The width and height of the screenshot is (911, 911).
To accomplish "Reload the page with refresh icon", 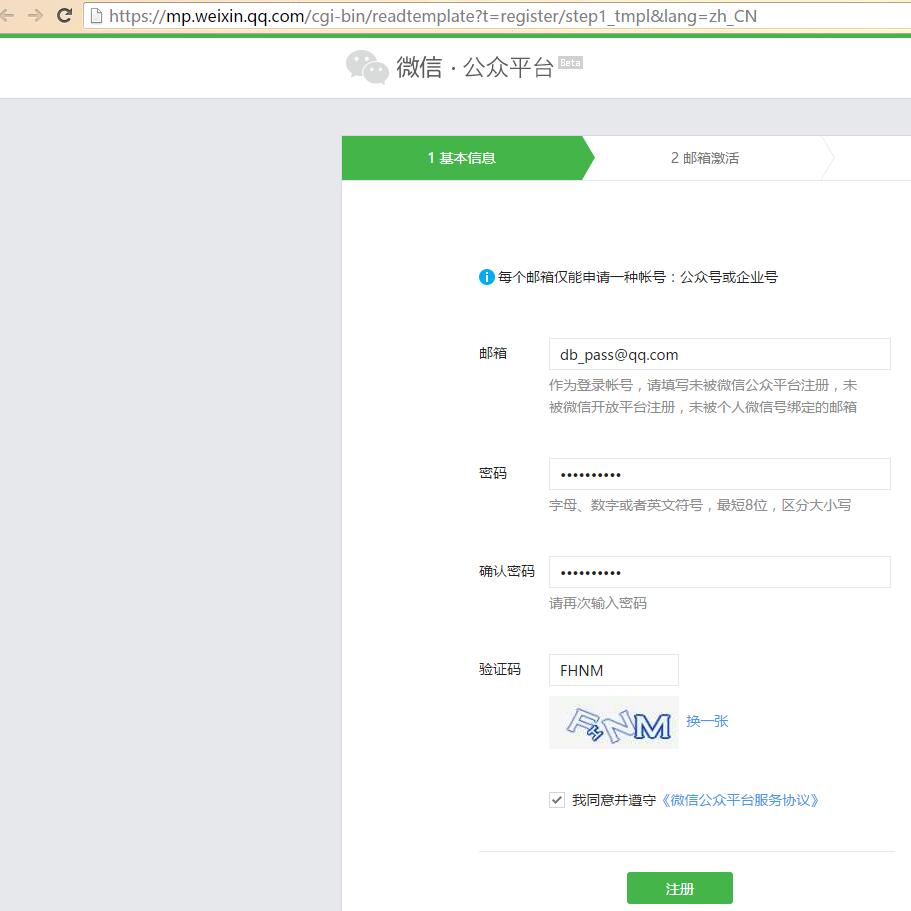I will click(64, 15).
